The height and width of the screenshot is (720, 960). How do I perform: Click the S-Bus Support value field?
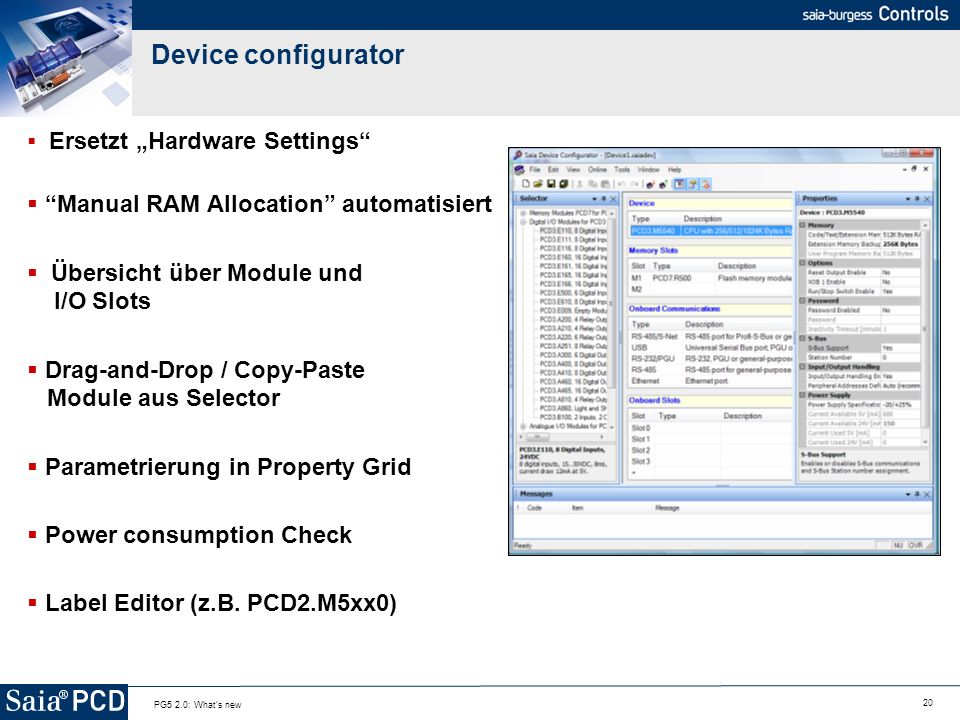(901, 348)
